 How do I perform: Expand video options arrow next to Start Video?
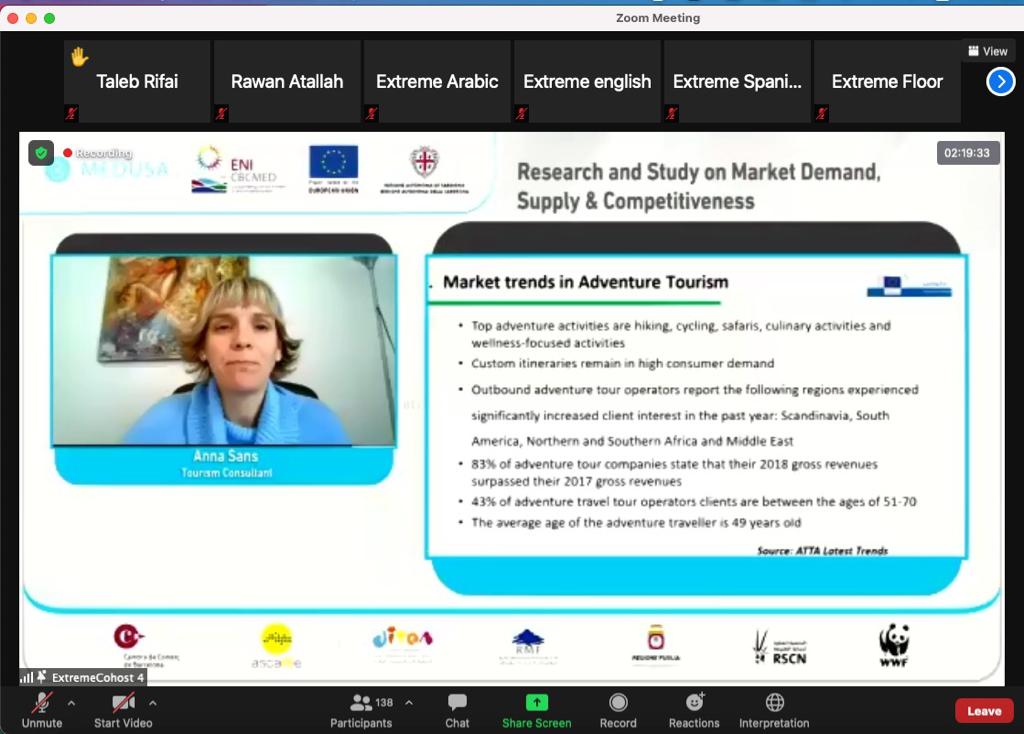pos(152,703)
